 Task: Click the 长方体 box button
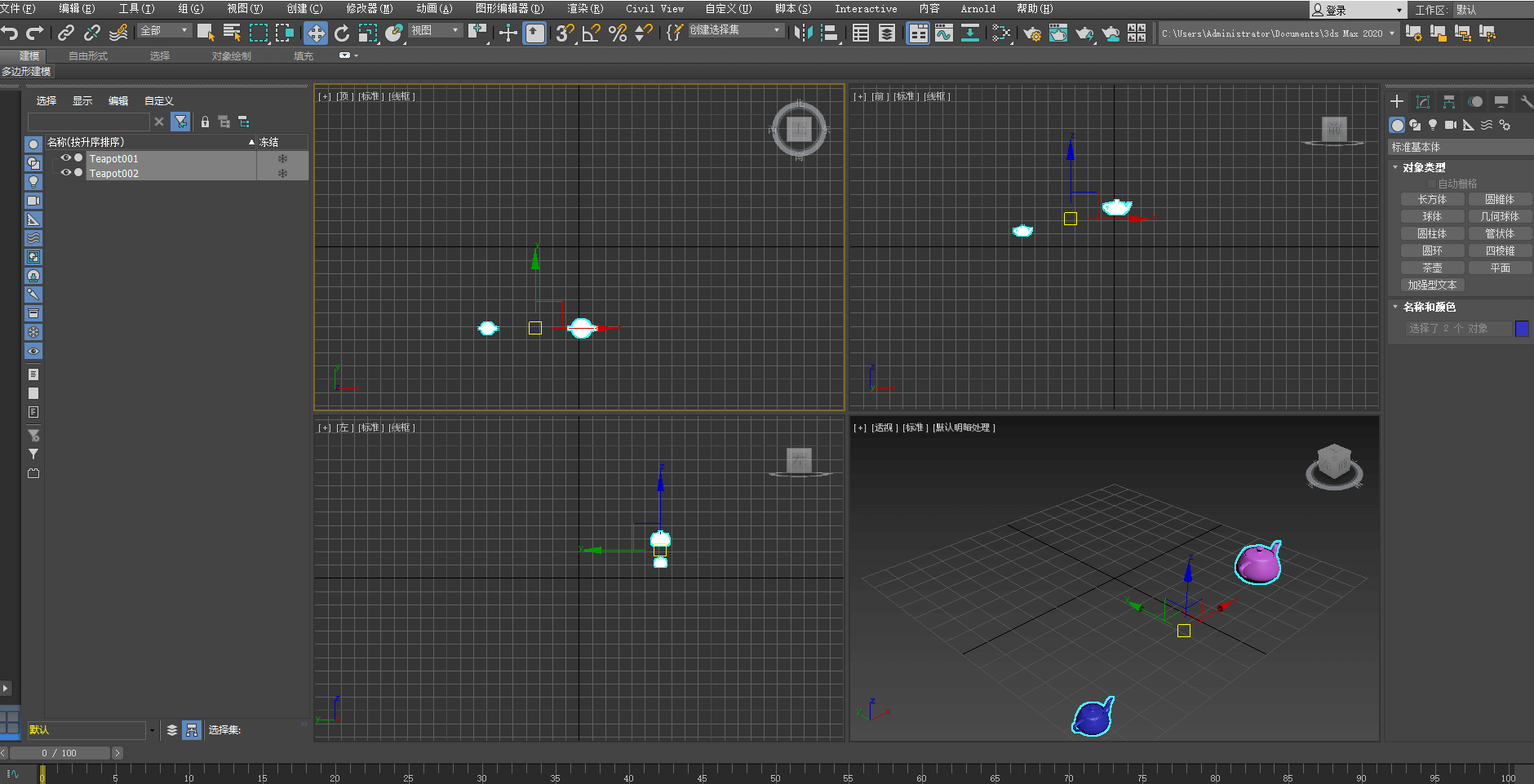coord(1432,199)
